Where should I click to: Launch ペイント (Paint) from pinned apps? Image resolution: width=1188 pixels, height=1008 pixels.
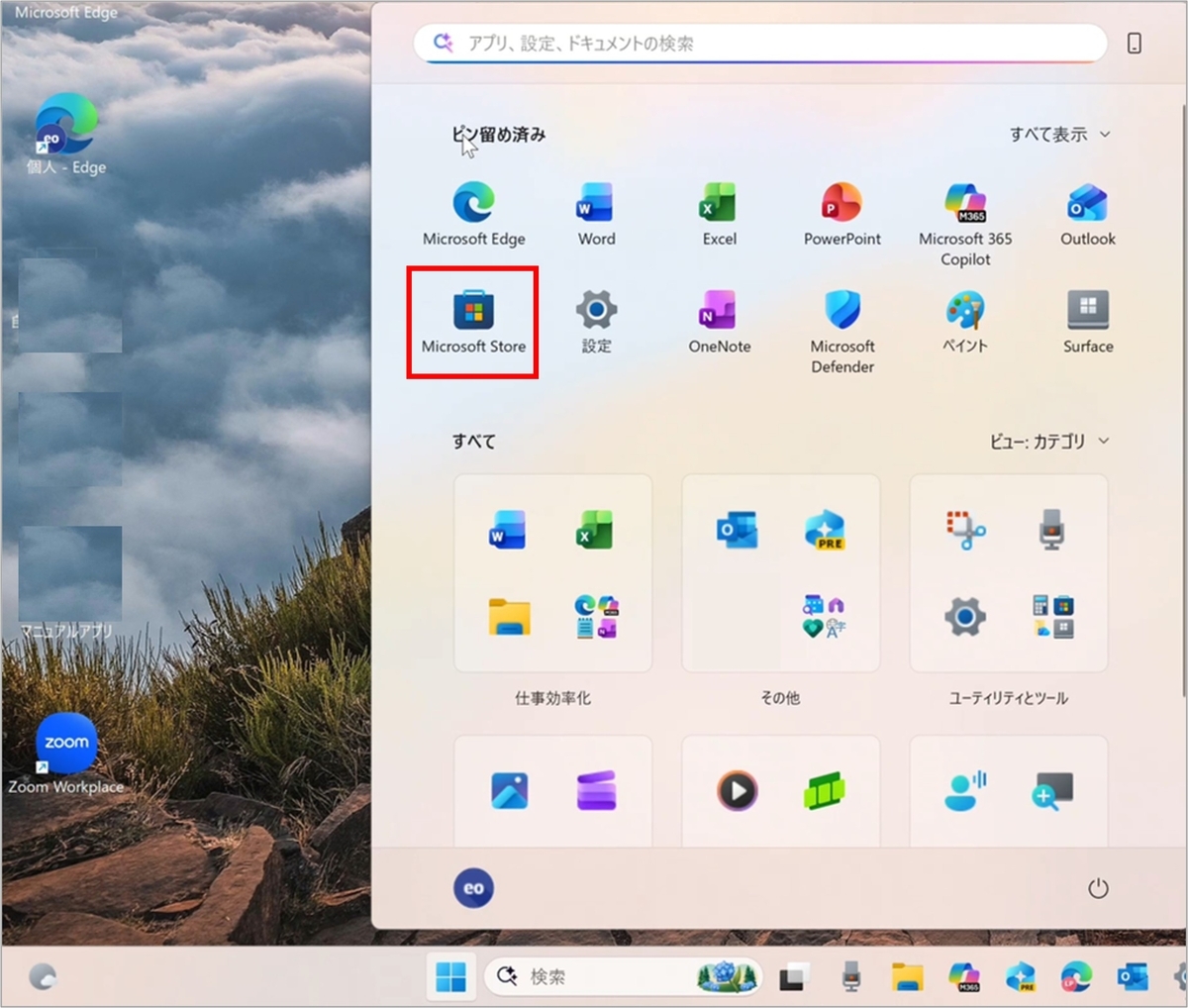click(965, 322)
